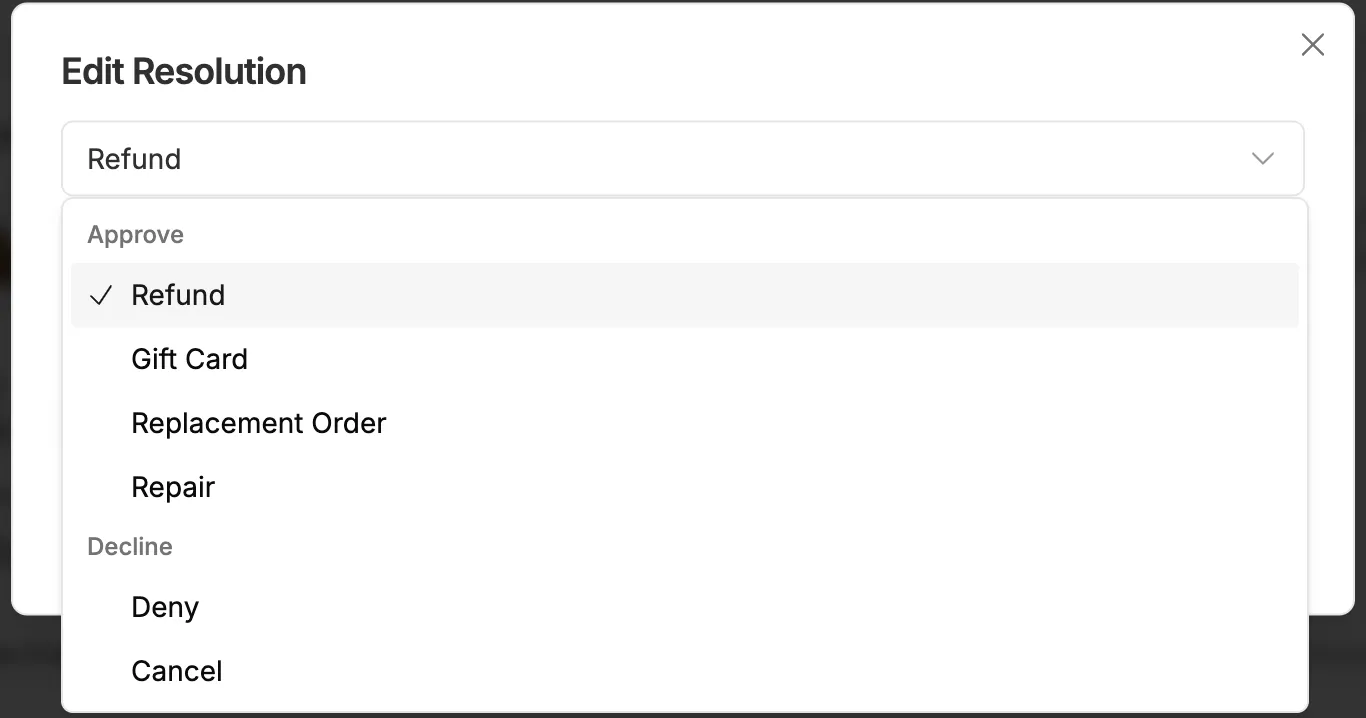The width and height of the screenshot is (1366, 718).
Task: Click the chevron on the resolution selector
Action: 1262,158
